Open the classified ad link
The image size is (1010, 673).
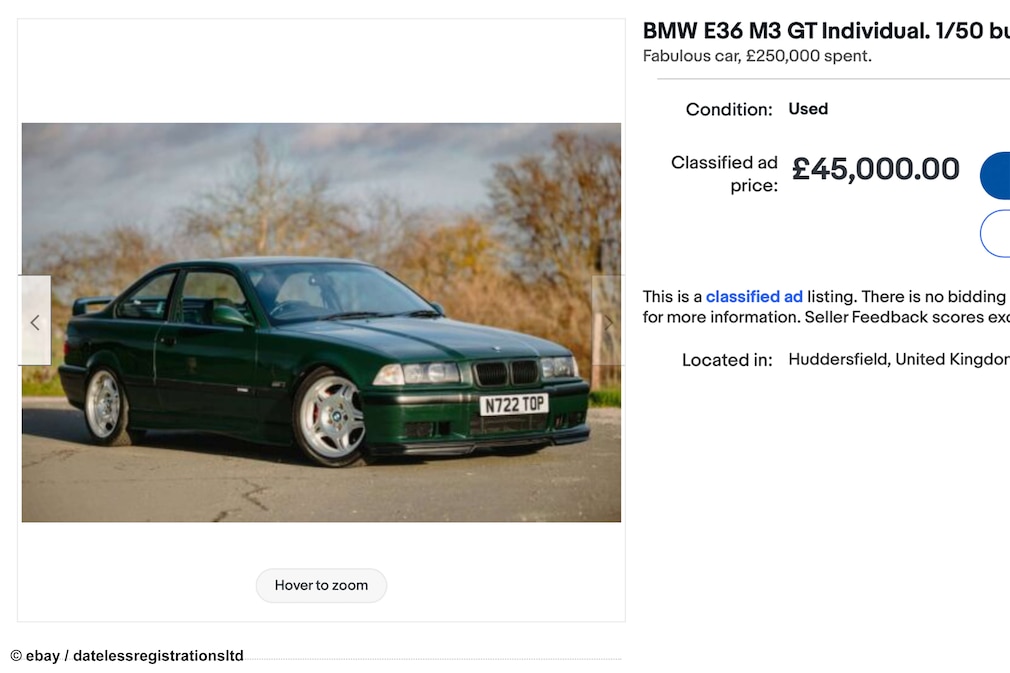[754, 296]
